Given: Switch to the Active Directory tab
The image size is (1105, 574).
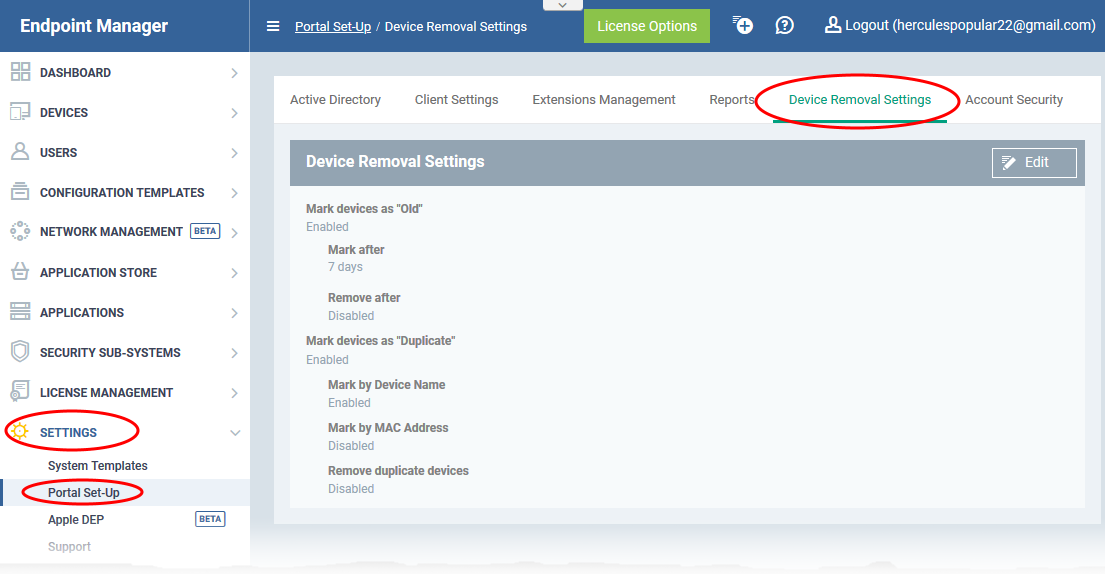Looking at the screenshot, I should pyautogui.click(x=335, y=100).
